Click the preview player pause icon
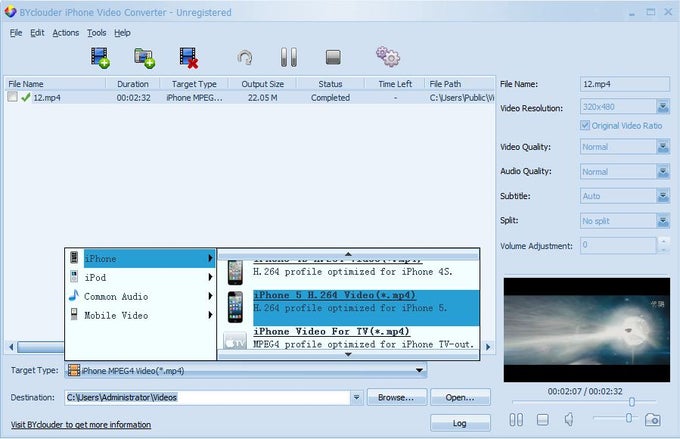 coord(516,419)
